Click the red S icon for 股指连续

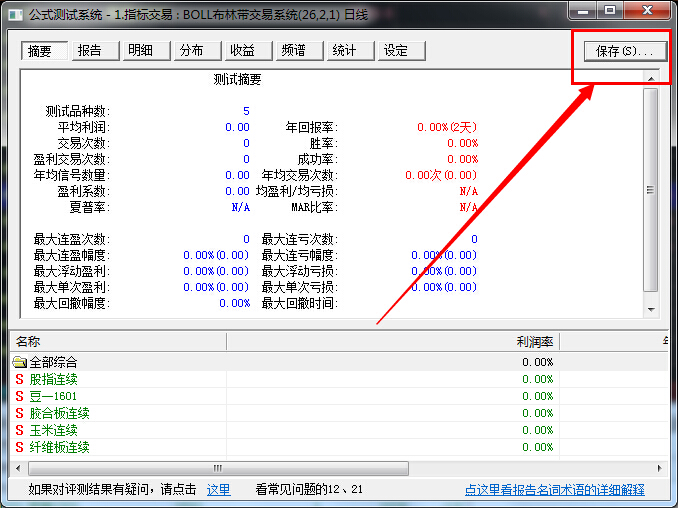pyautogui.click(x=19, y=379)
